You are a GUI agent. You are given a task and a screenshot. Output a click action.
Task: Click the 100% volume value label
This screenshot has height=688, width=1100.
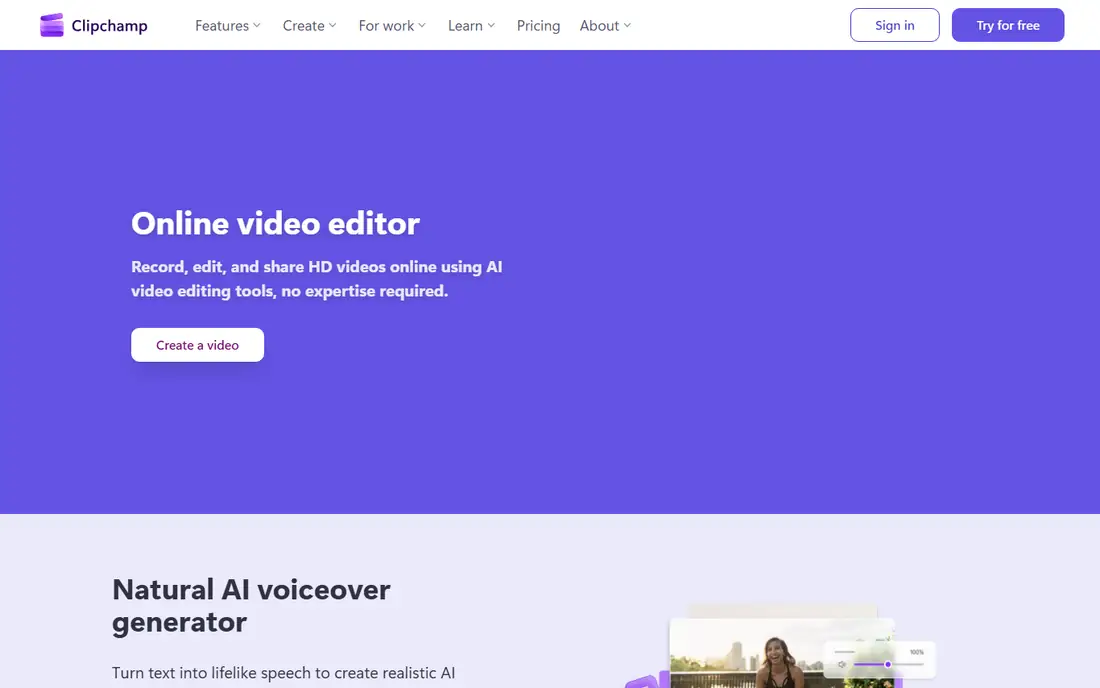coord(917,652)
